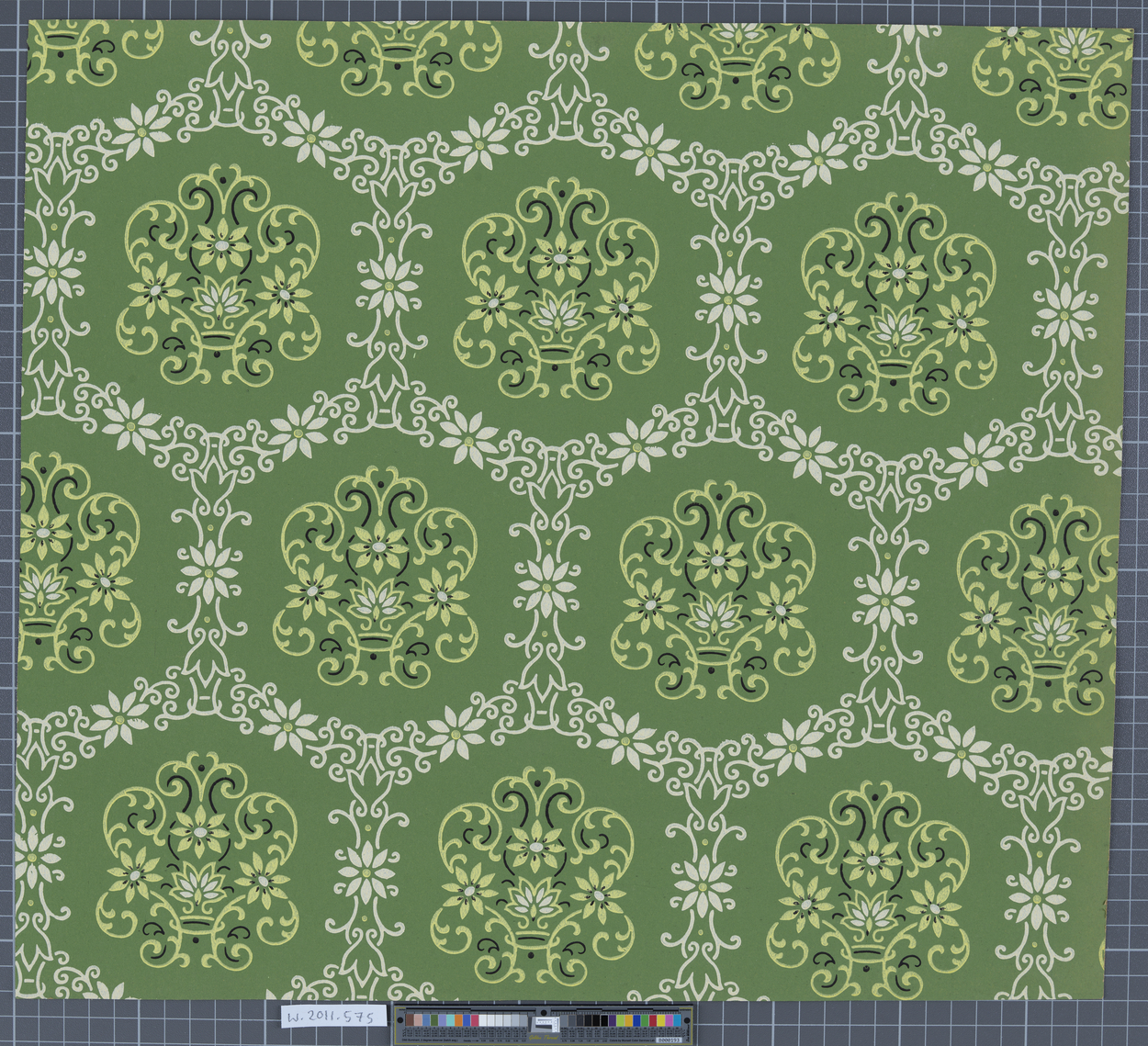
Task: Pick the yellow swatch on the calibration strip
Action: coord(660,1020)
